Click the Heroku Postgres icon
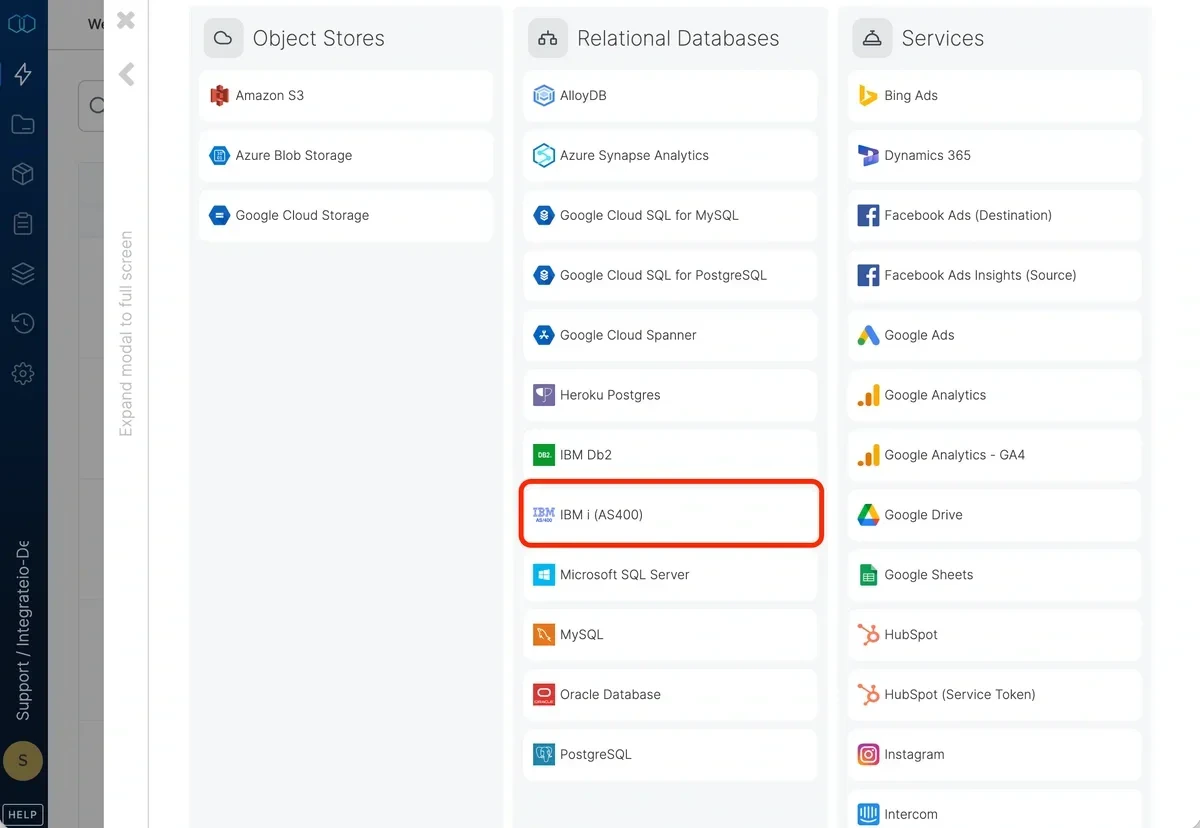Screen dimensions: 1200x828 pos(543,395)
